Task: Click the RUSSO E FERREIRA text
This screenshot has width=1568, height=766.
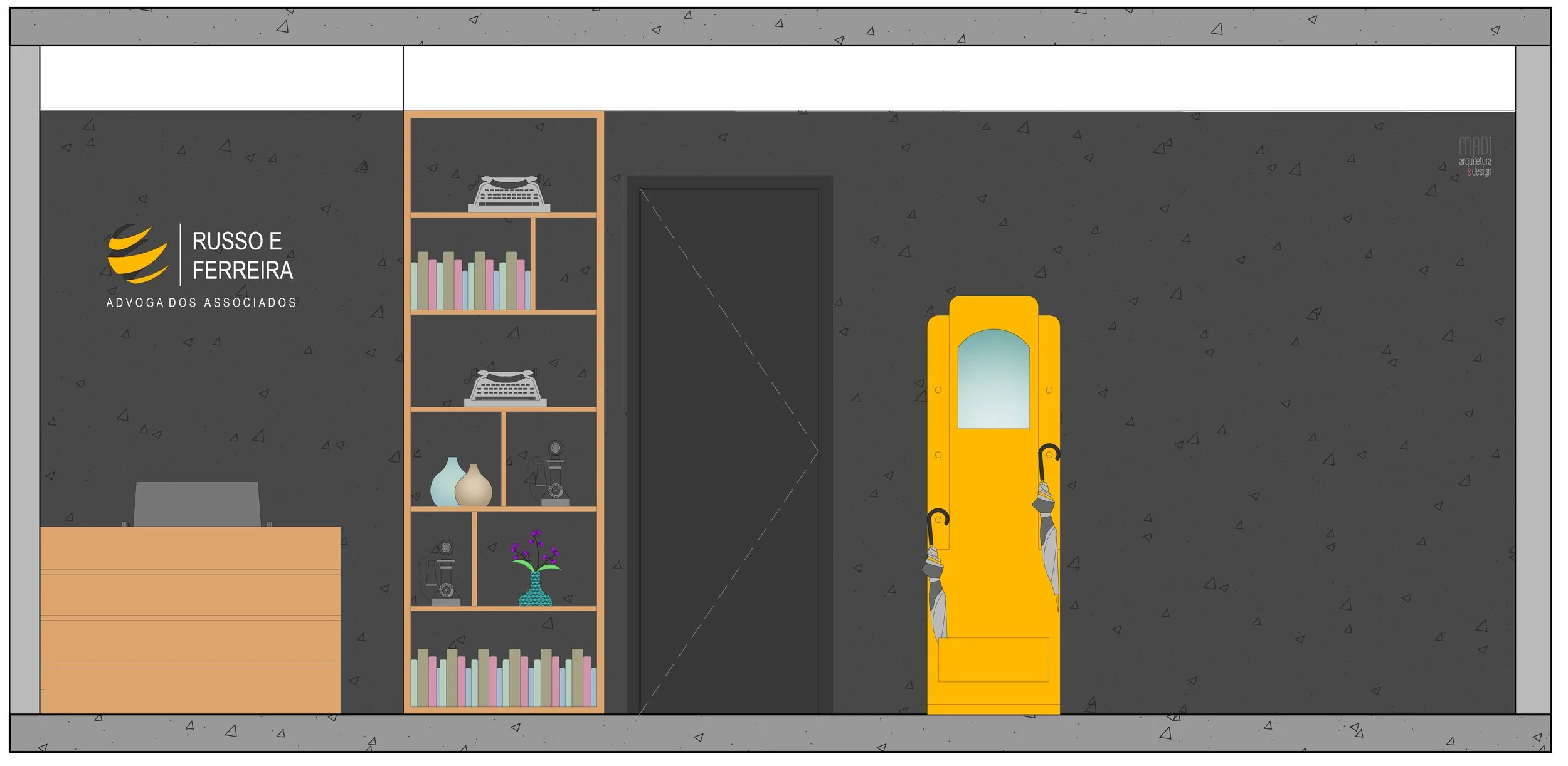Action: [x=241, y=256]
